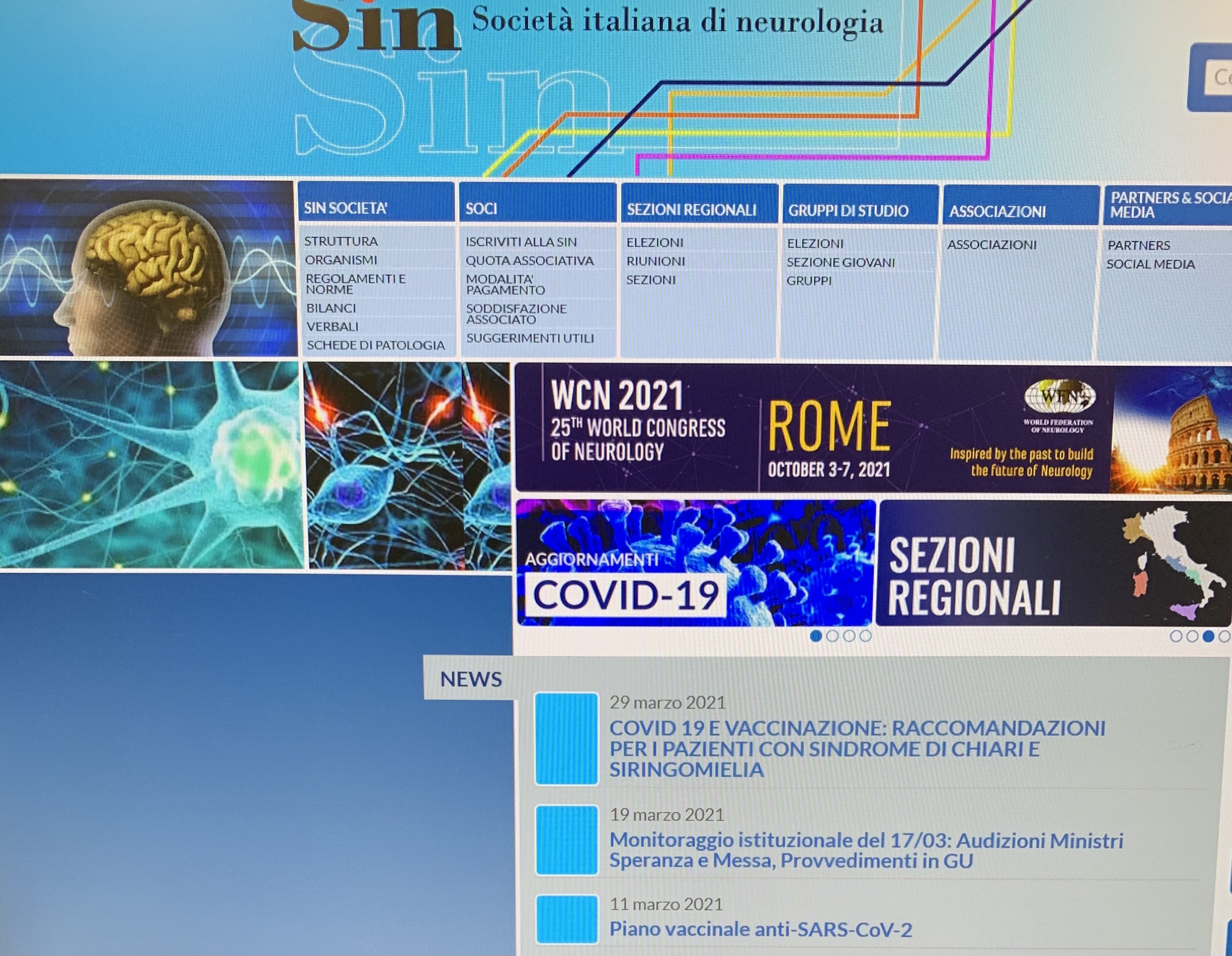Open SODDISFAZIONE ASSOCIATO link

[x=516, y=314]
